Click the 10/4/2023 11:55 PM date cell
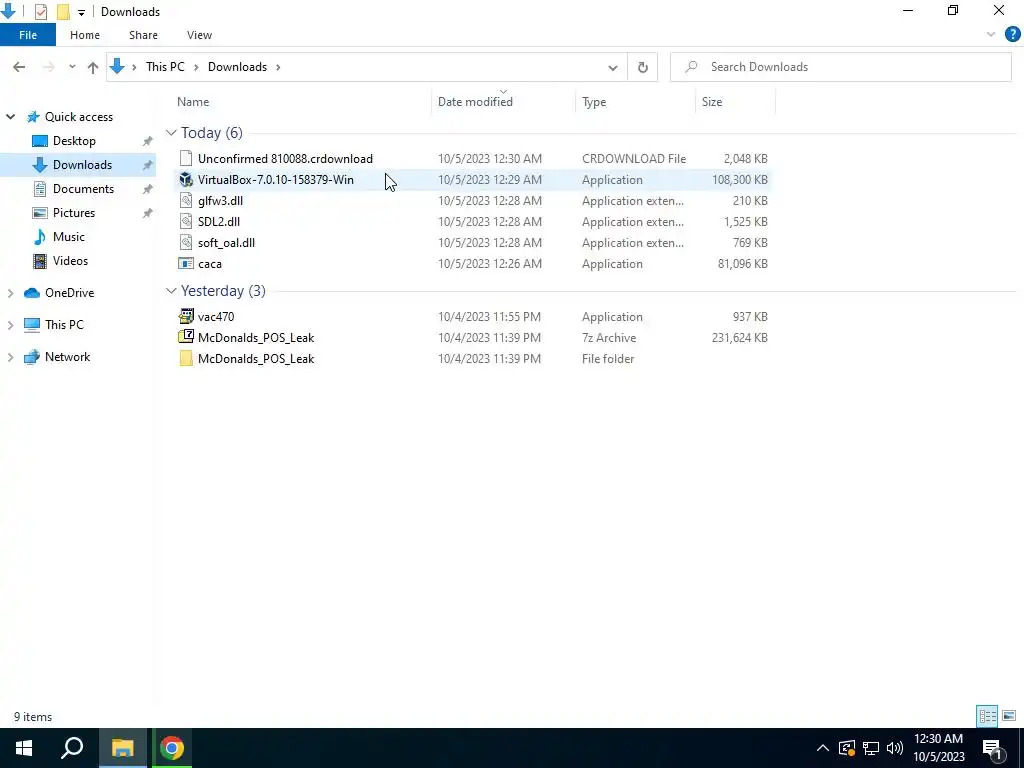 (489, 317)
